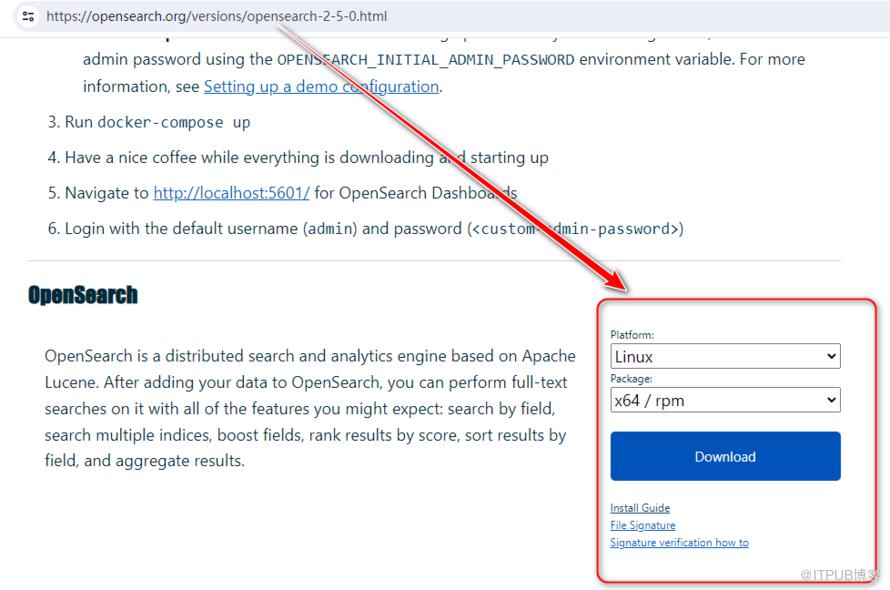Click the Package: field label
The image size is (890, 590).
pos(631,379)
